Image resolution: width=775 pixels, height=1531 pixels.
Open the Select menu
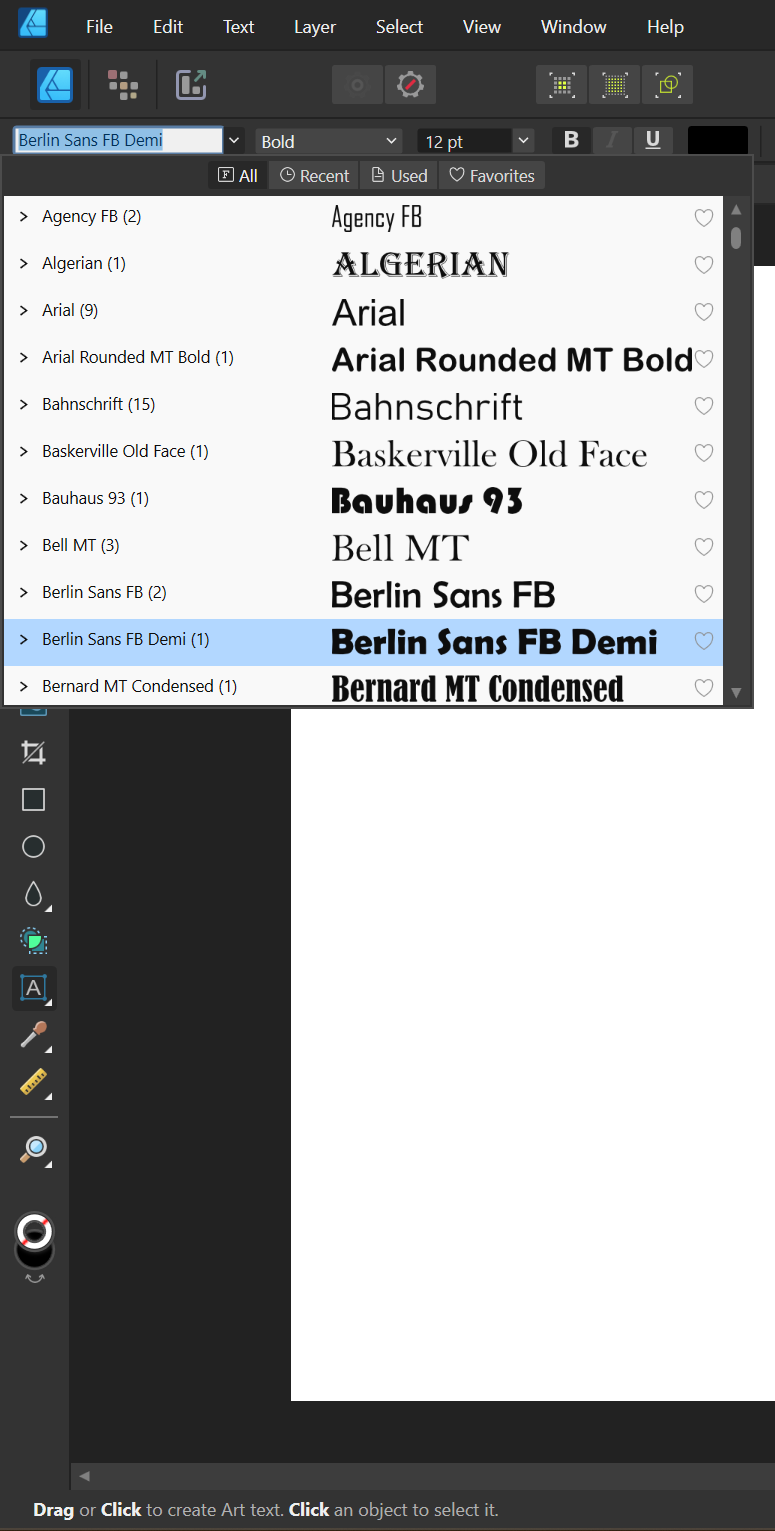click(399, 27)
